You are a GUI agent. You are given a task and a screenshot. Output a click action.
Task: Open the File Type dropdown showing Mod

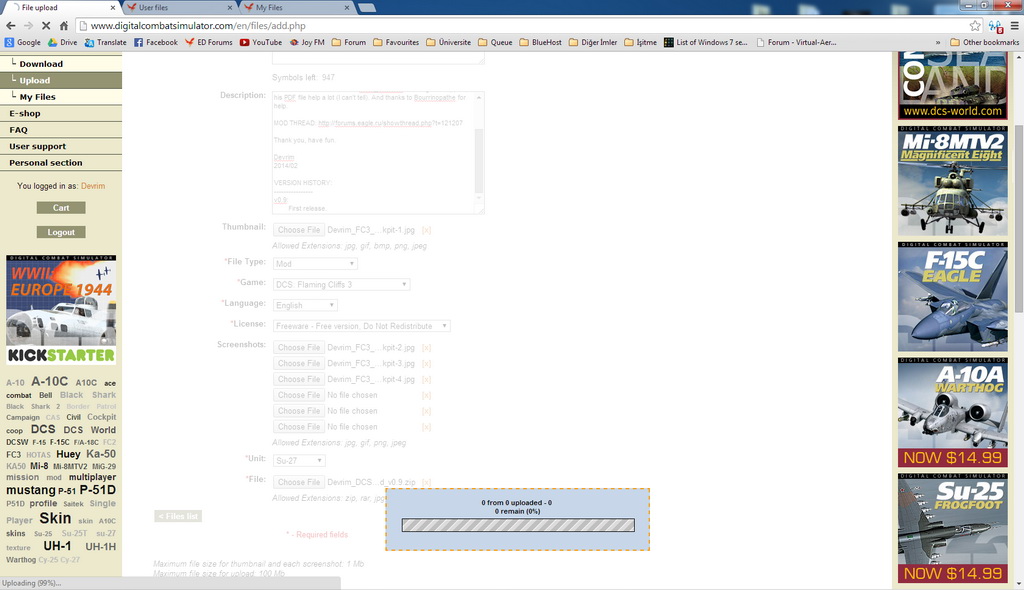tap(315, 264)
